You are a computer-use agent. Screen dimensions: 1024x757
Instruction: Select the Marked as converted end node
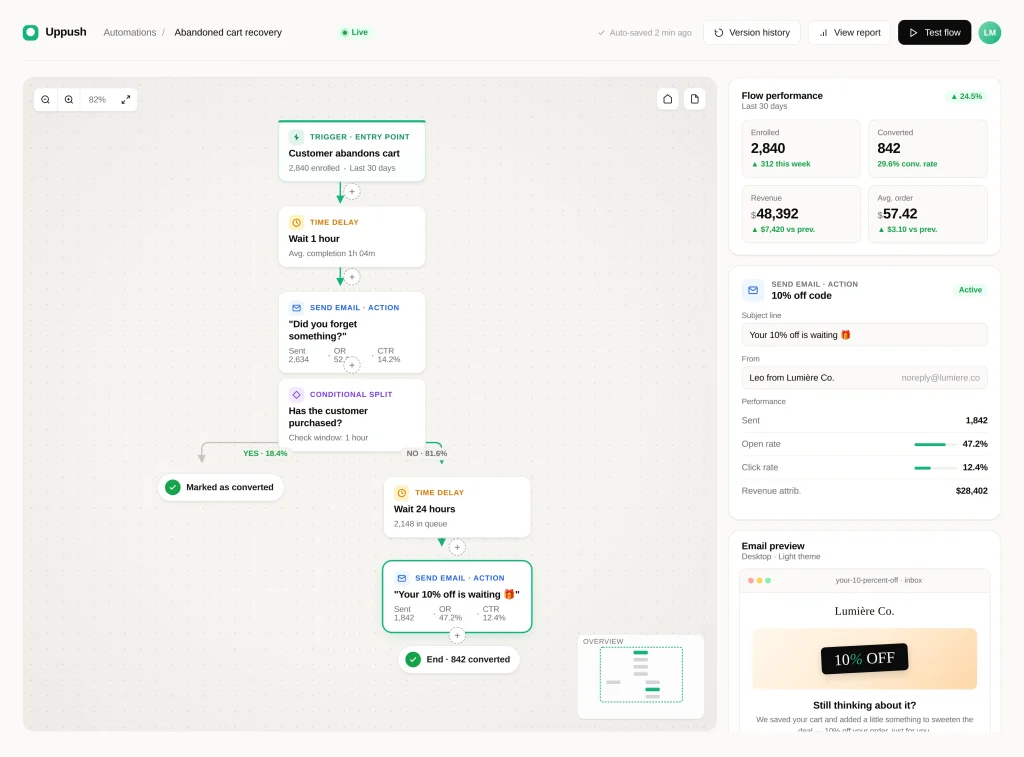(221, 487)
